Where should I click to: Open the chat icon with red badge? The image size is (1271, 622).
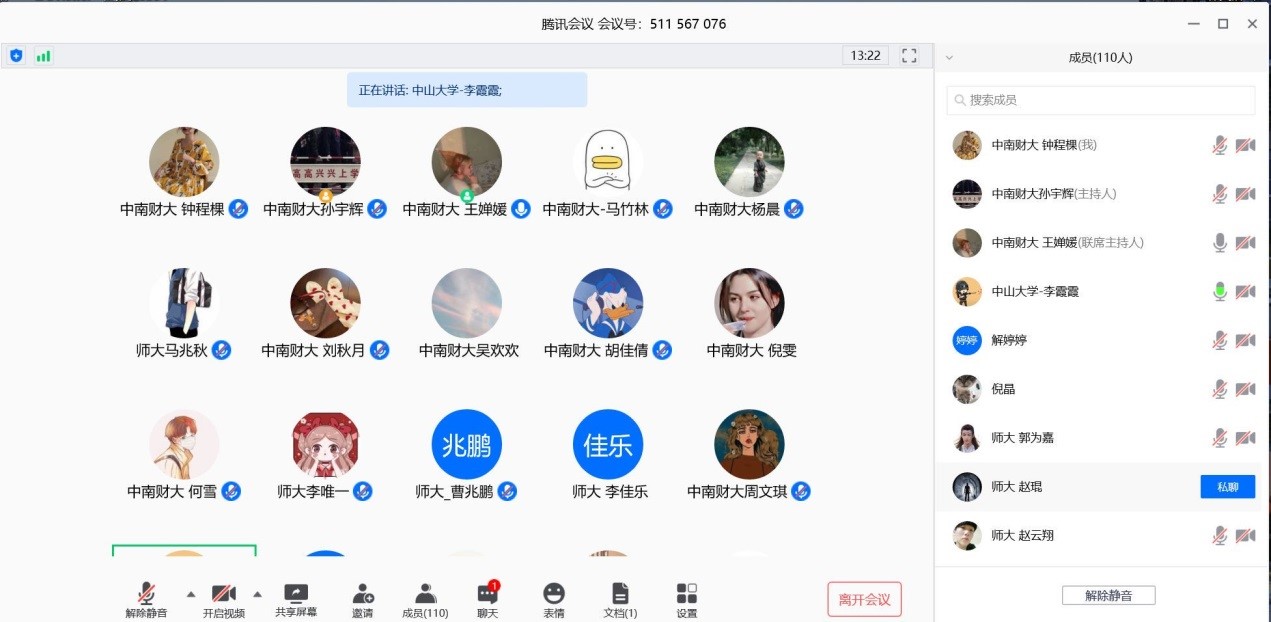(488, 601)
